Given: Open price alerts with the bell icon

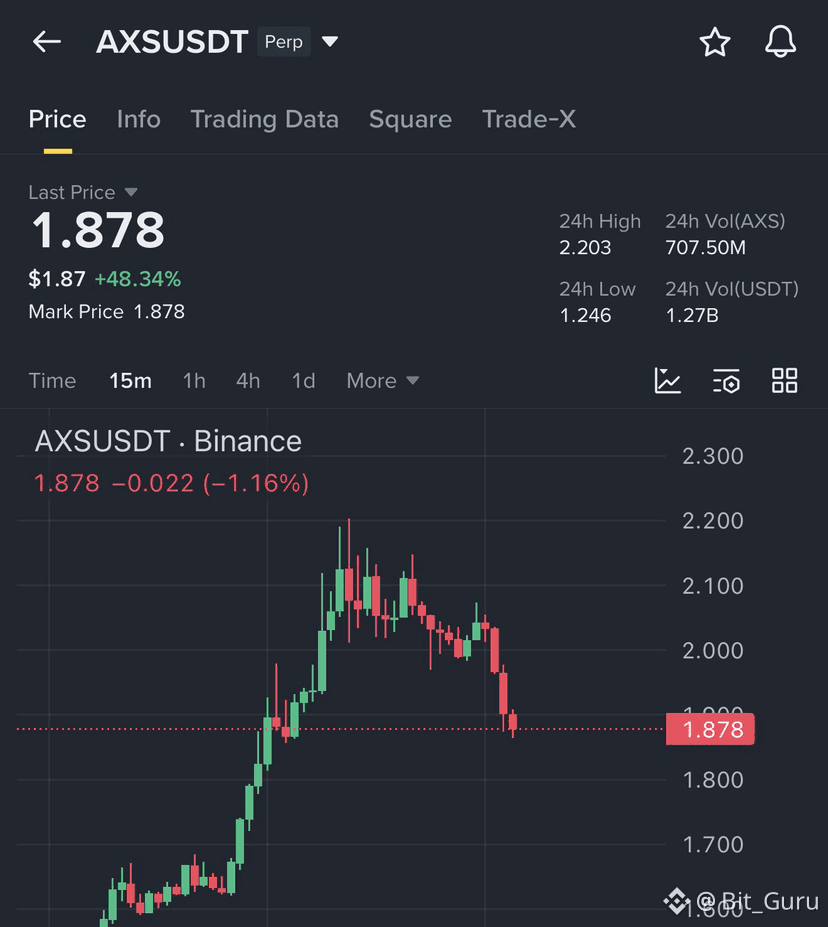Looking at the screenshot, I should coord(780,42).
